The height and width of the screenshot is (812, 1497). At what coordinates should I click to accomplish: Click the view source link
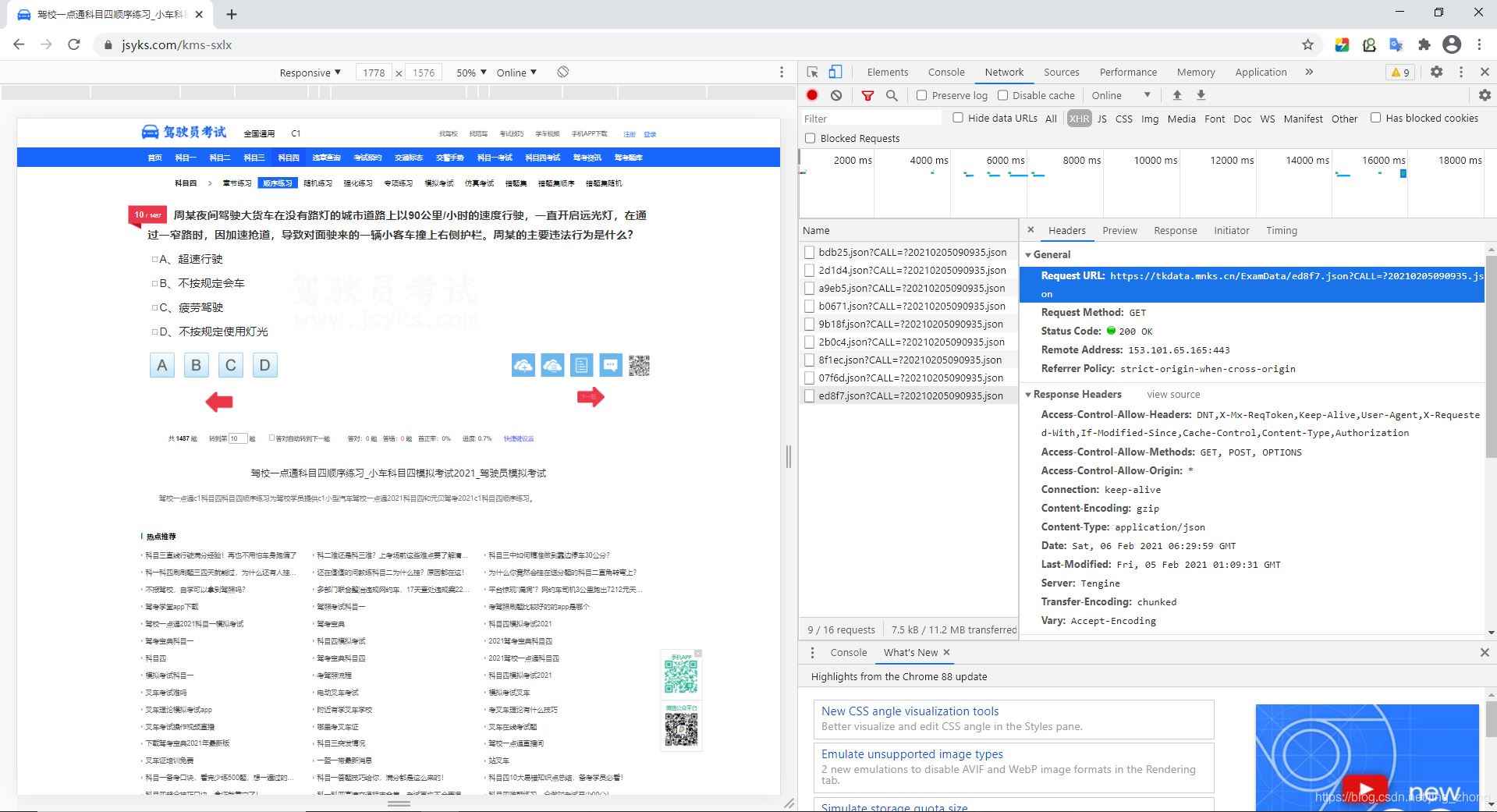(x=1173, y=395)
